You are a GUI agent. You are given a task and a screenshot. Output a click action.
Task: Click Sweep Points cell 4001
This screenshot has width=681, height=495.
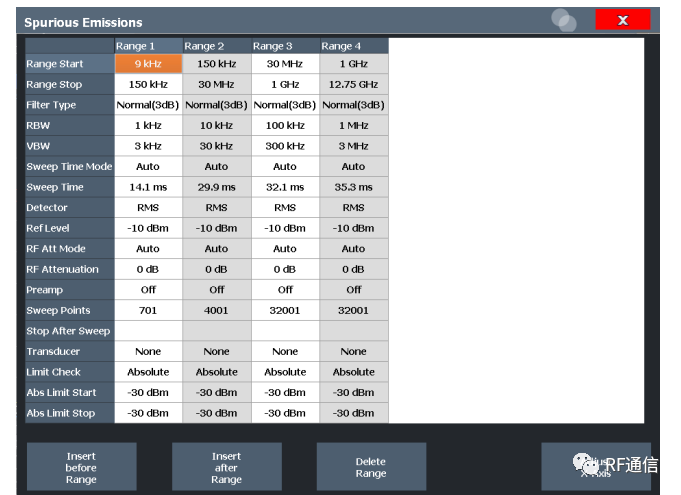coord(217,310)
